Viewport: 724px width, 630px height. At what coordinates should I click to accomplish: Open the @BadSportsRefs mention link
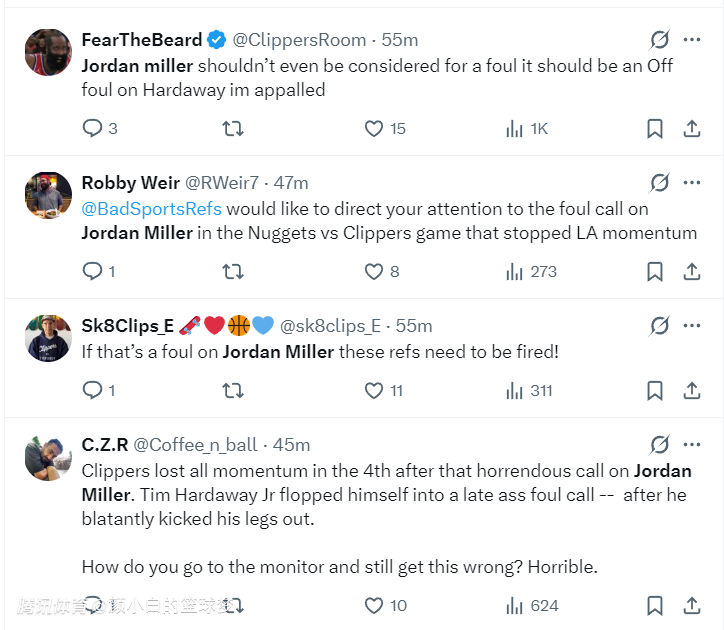(152, 209)
